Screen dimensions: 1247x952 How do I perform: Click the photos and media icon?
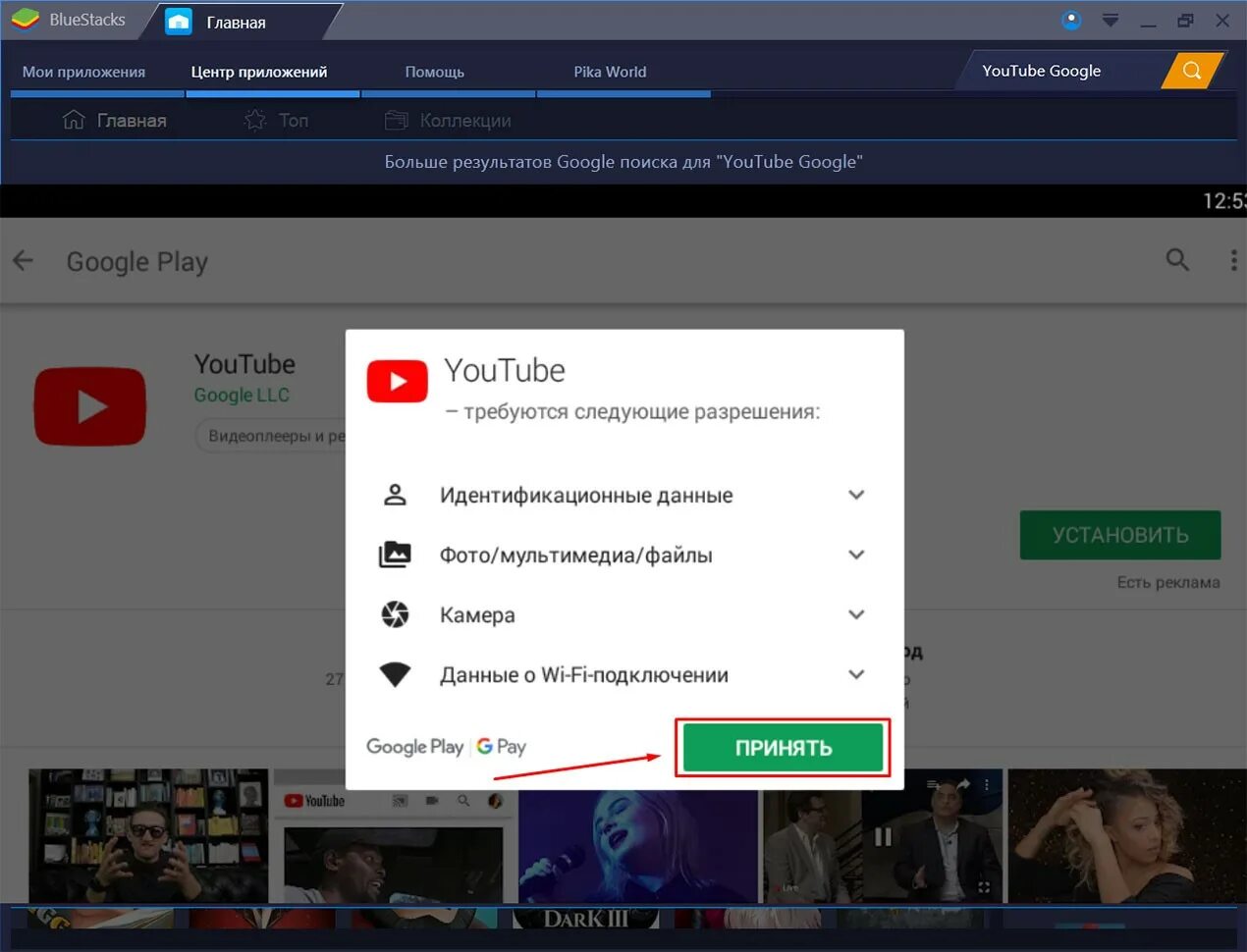(x=395, y=555)
